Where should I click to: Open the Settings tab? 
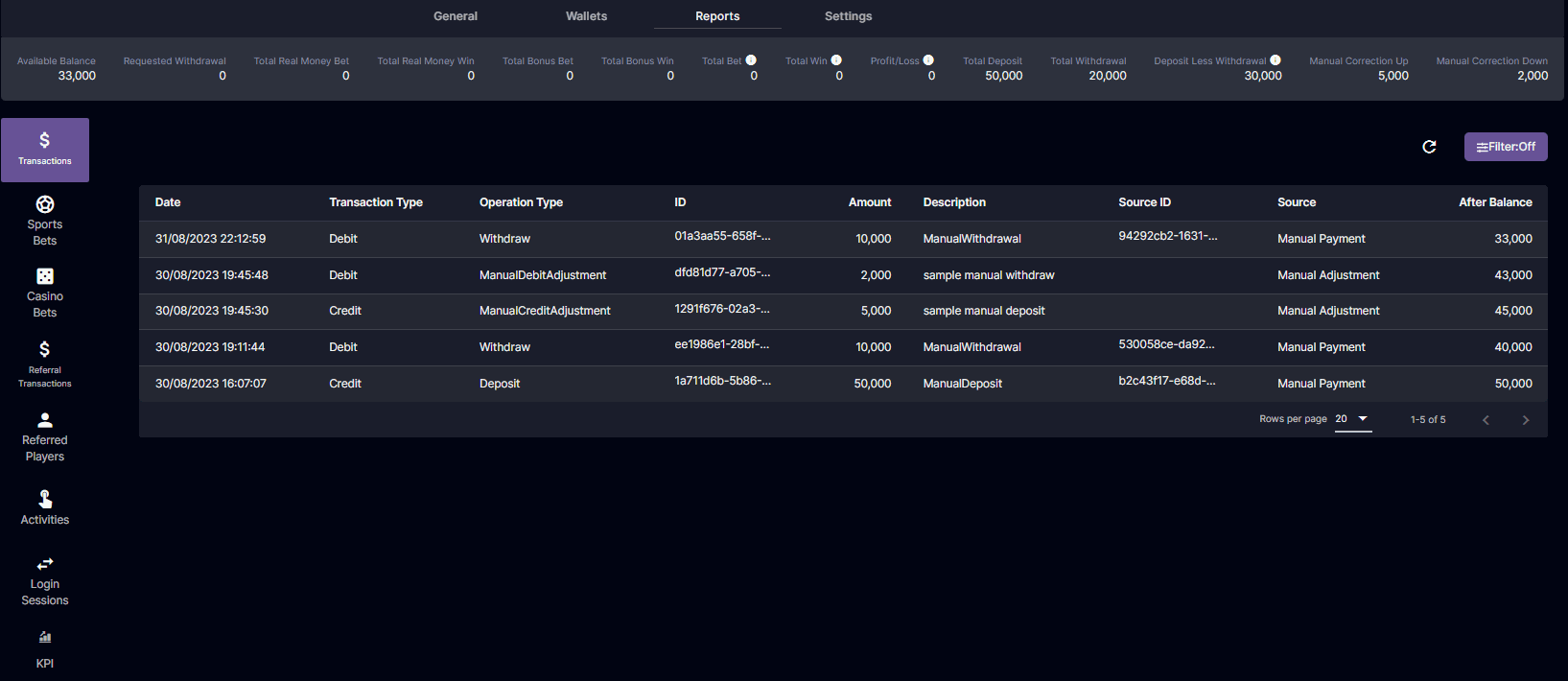click(x=849, y=16)
